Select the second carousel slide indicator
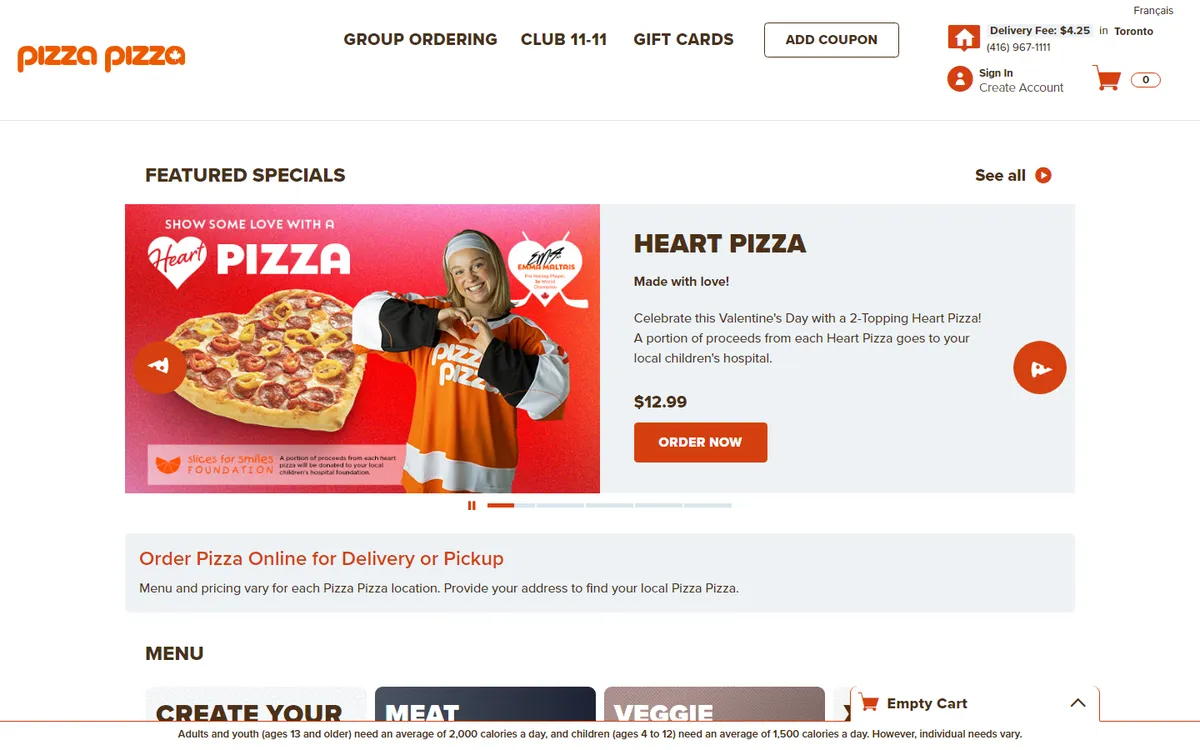This screenshot has width=1200, height=750. coord(560,506)
